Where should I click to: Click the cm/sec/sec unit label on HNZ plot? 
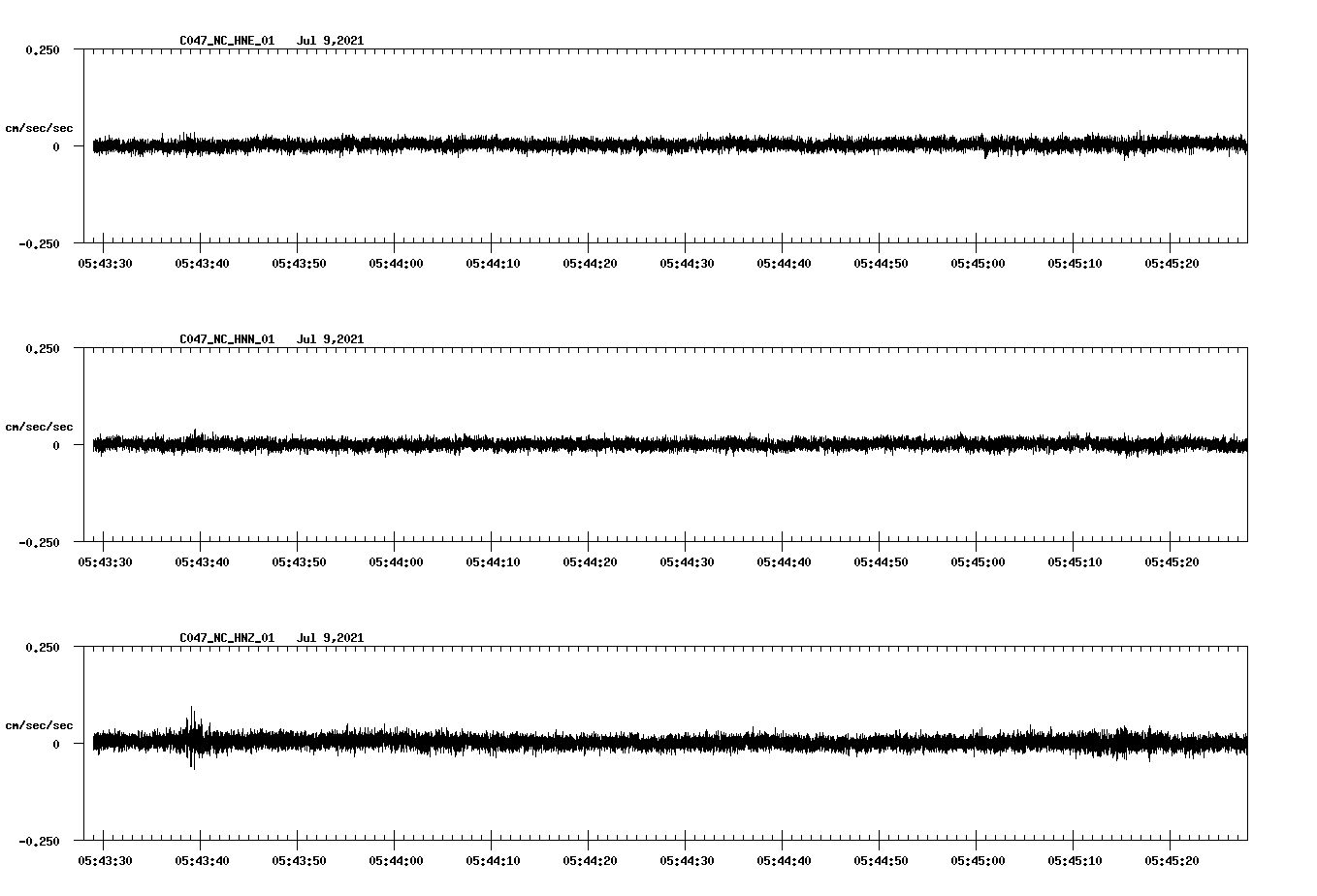tap(39, 725)
